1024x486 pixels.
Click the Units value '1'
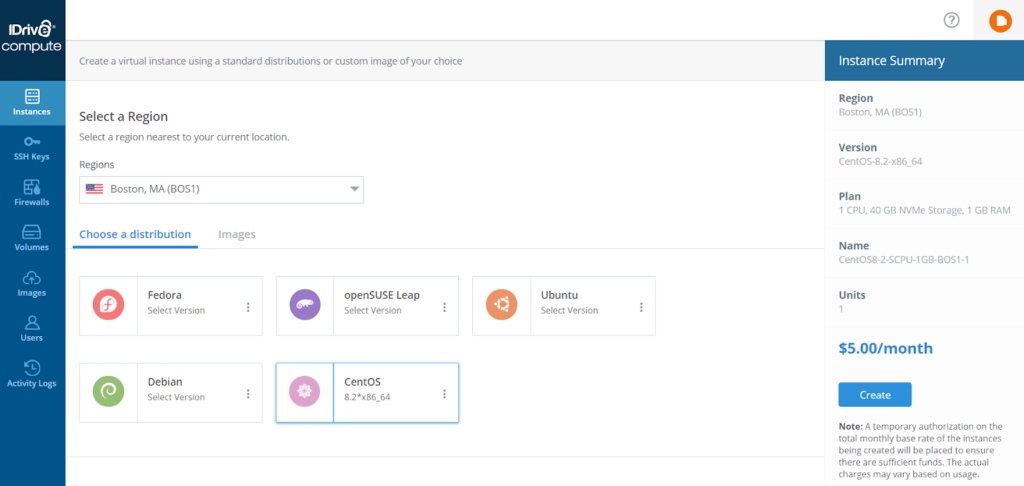[841, 308]
